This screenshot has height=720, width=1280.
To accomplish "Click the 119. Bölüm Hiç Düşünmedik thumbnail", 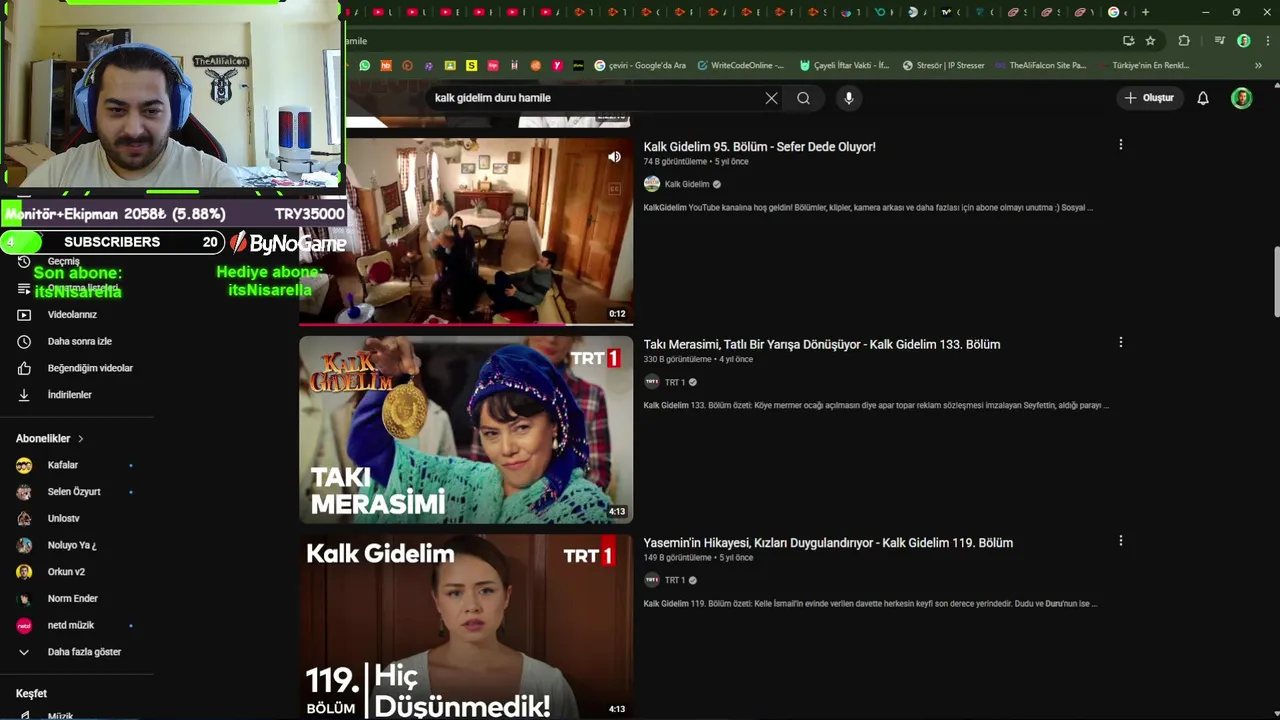I will click(x=466, y=627).
